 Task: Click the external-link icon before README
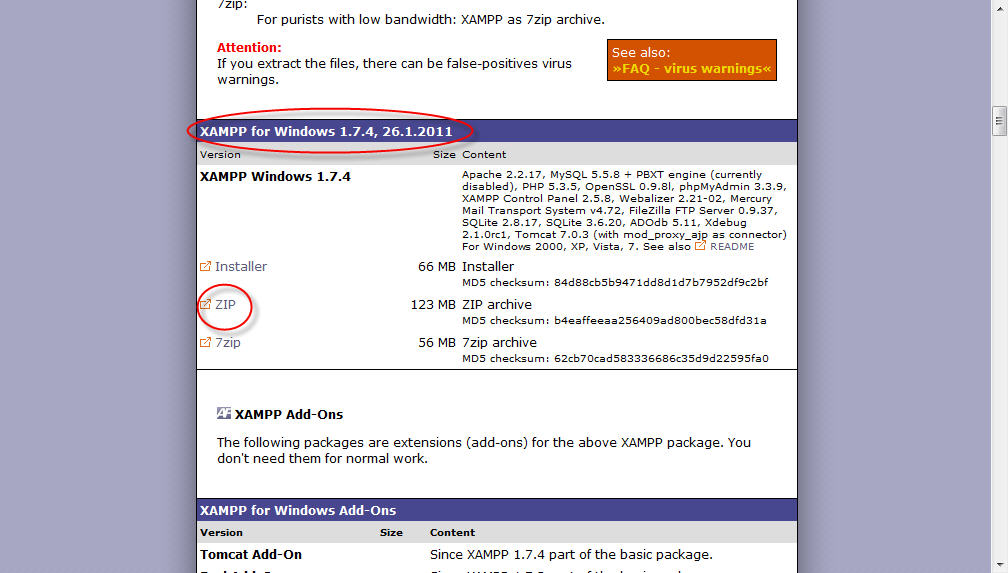tap(701, 246)
